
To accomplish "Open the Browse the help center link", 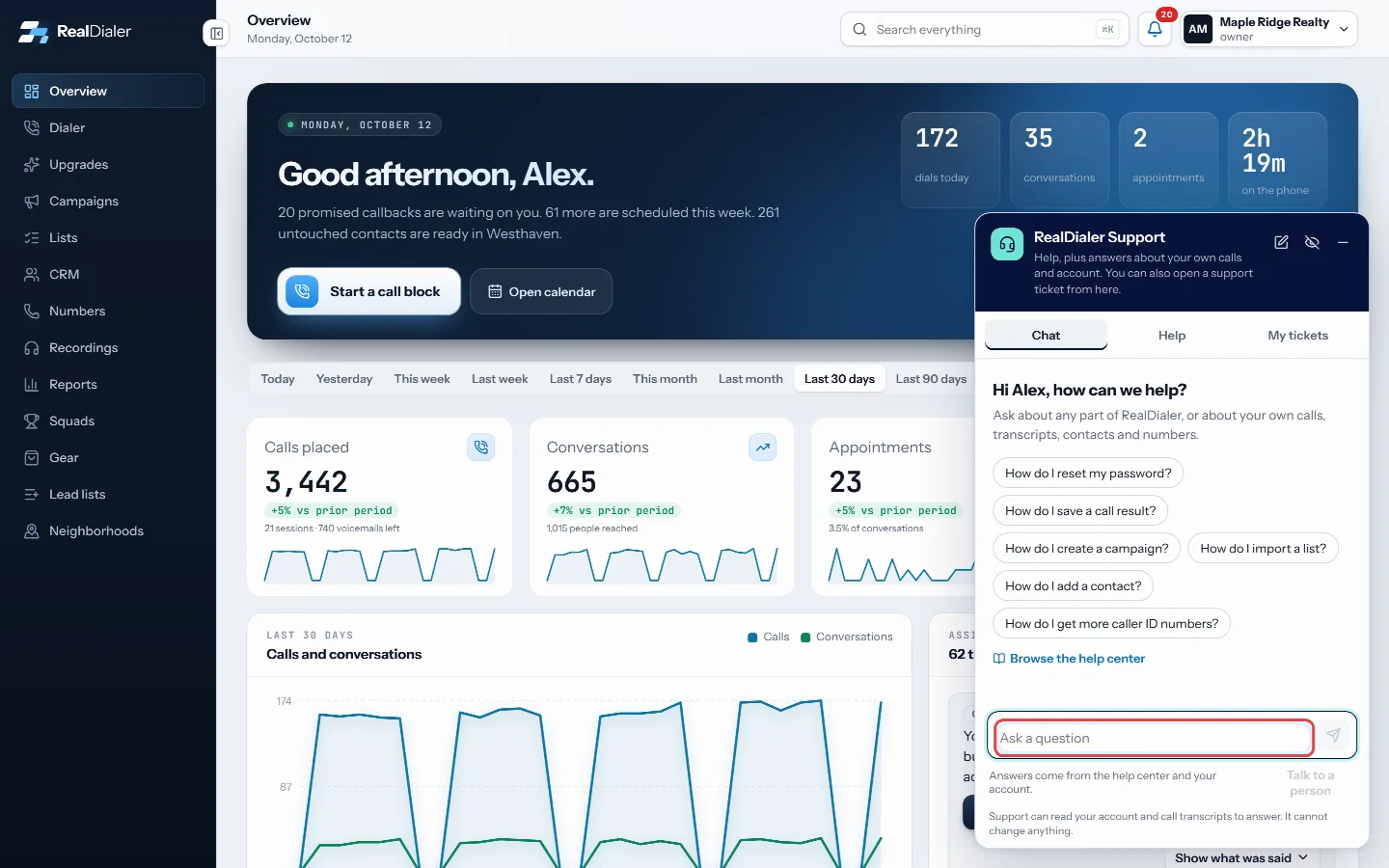I will pos(1069,659).
